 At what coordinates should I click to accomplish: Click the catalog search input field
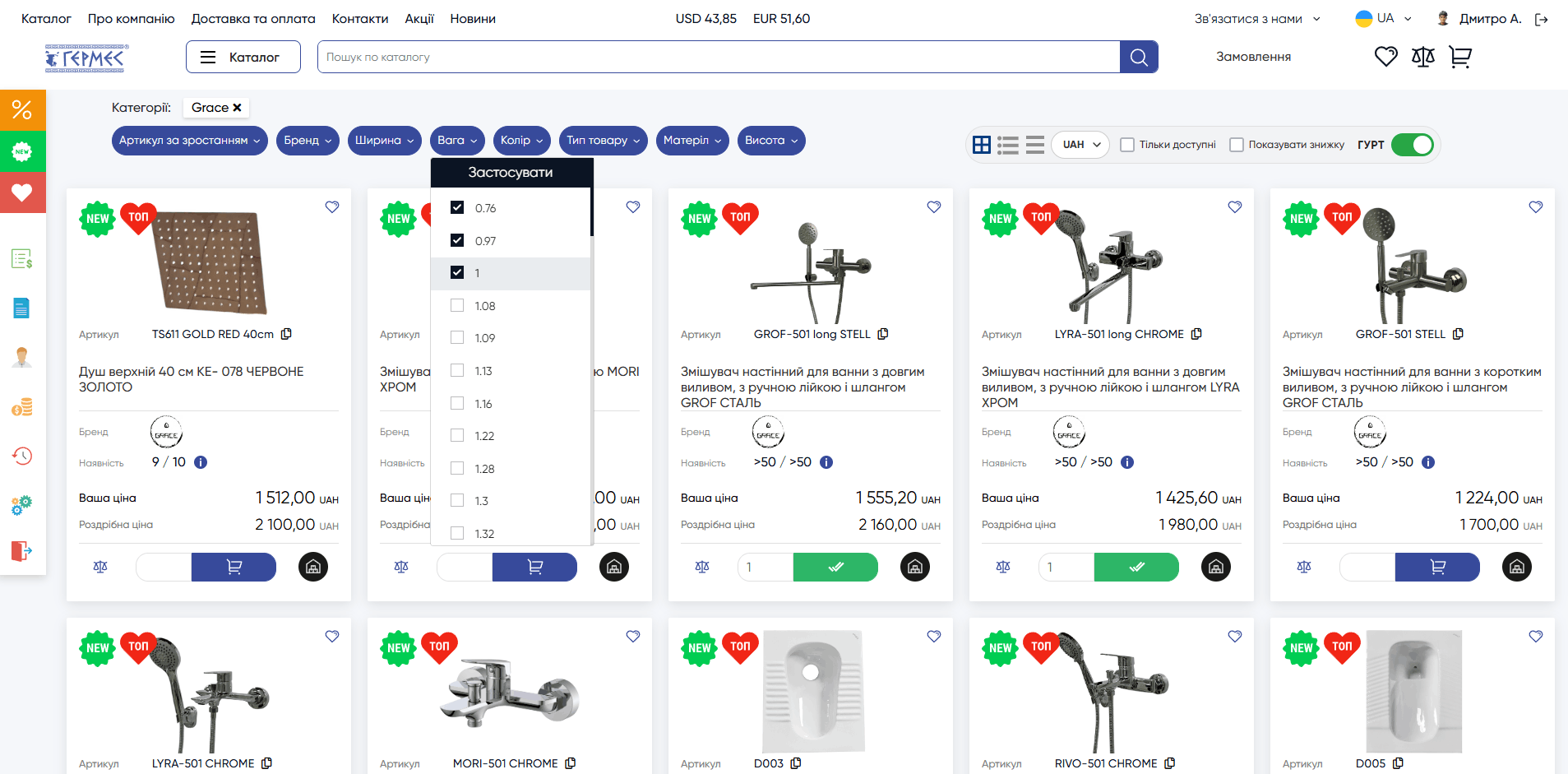point(719,57)
